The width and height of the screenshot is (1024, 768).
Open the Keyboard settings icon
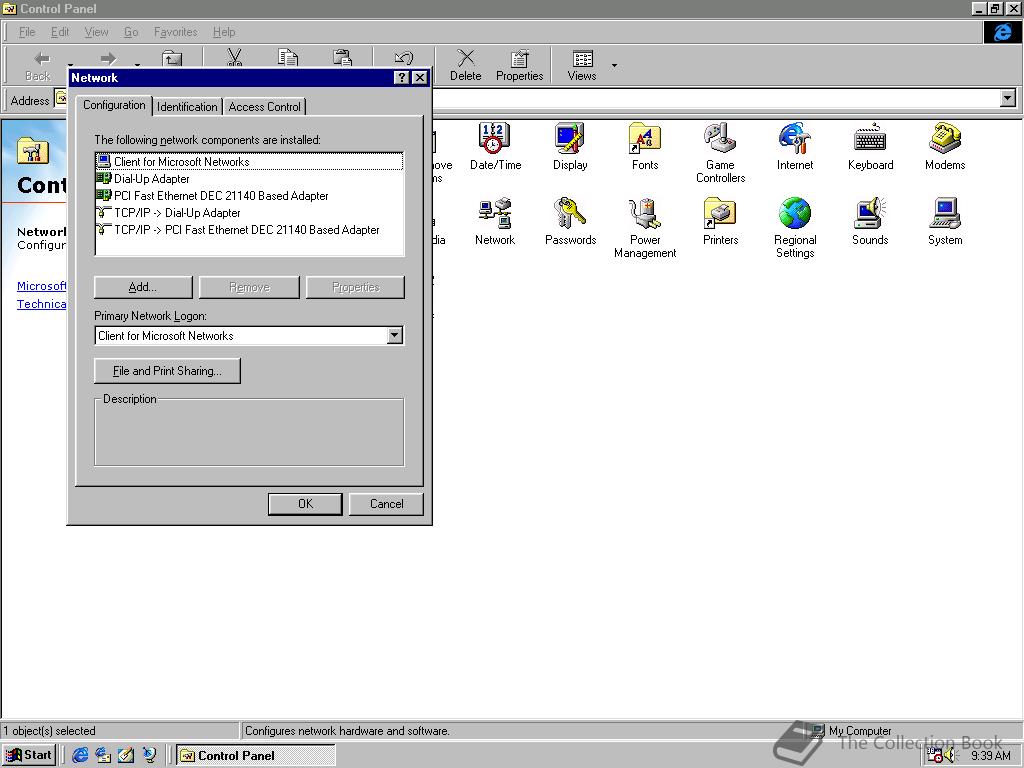pos(870,146)
